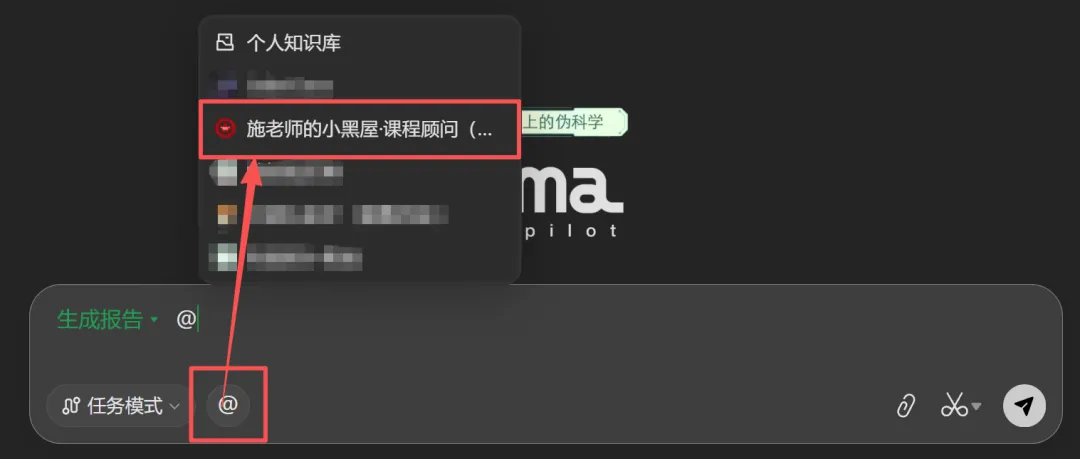Screen dimensions: 1080x459
Task: Click the 个人知识库 folder icon
Action: pos(225,43)
